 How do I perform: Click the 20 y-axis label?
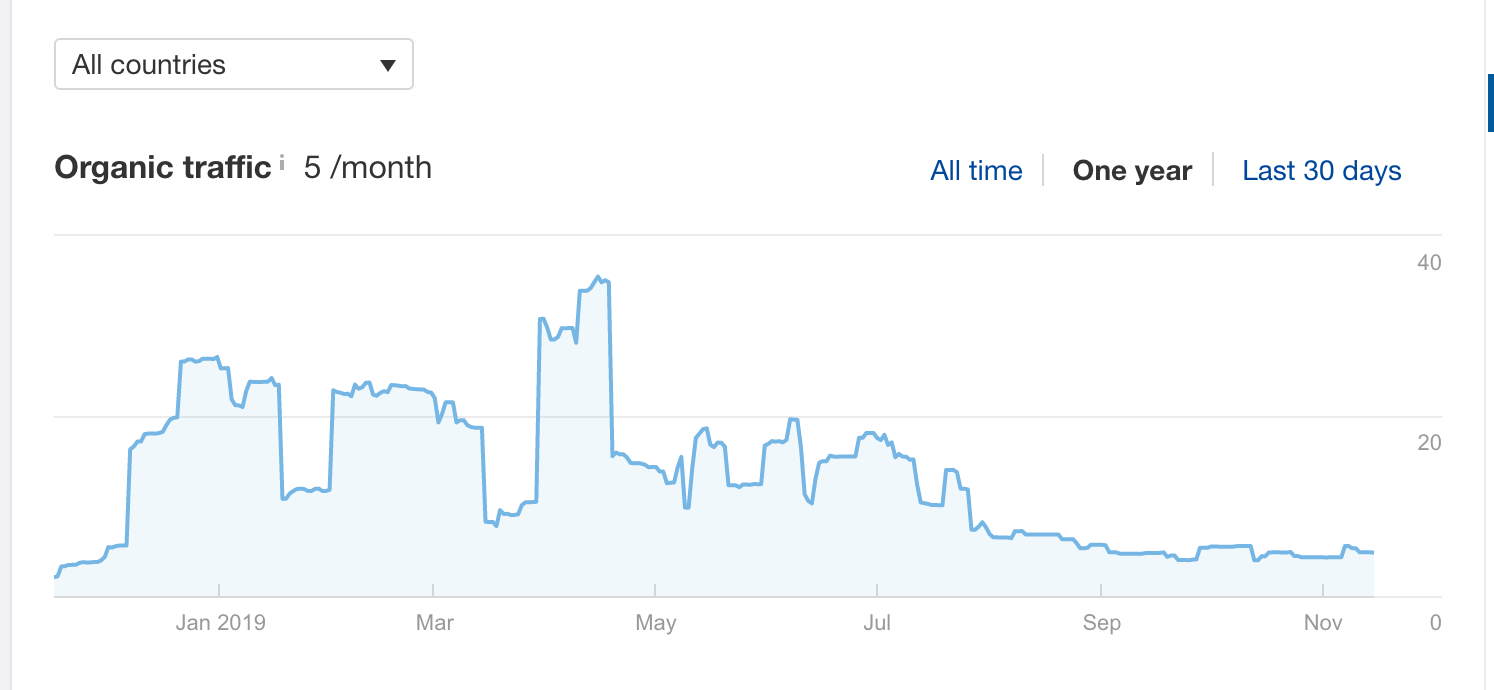click(1429, 443)
